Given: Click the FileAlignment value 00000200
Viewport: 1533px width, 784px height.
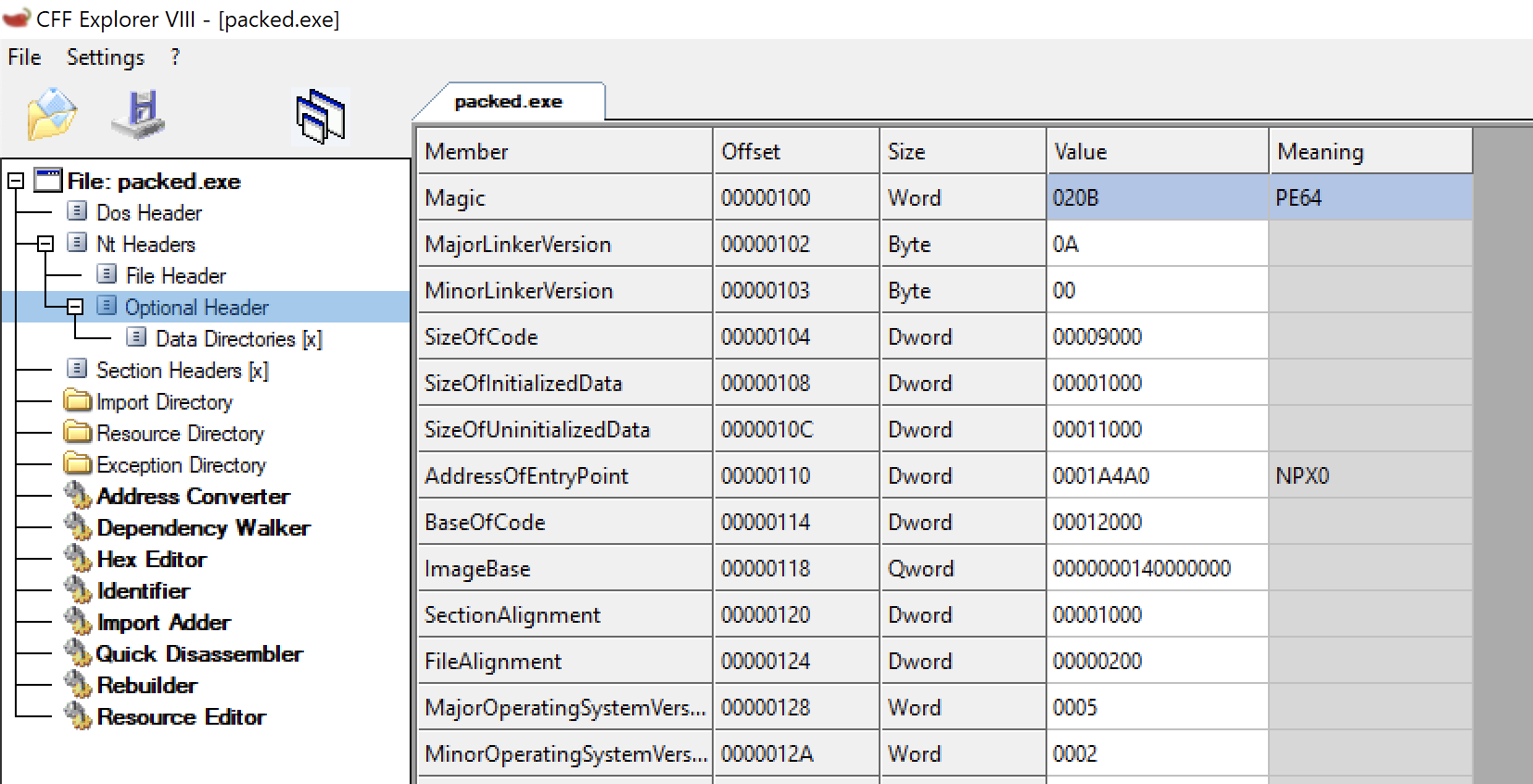Looking at the screenshot, I should pos(1157,661).
